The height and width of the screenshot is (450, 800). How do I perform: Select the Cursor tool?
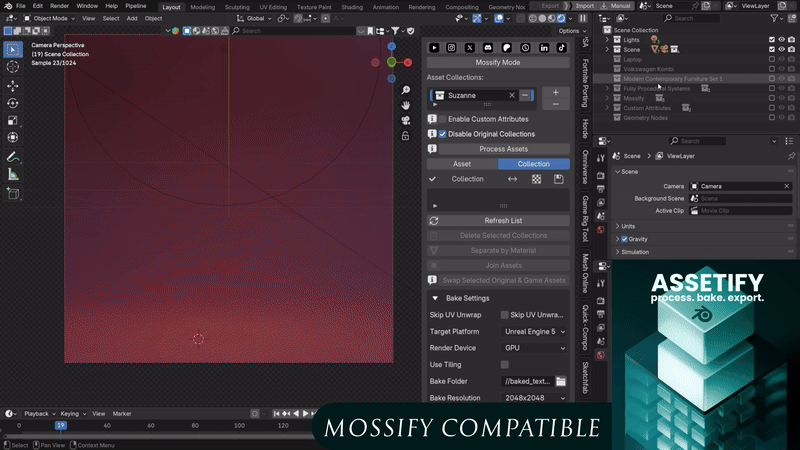tap(13, 67)
